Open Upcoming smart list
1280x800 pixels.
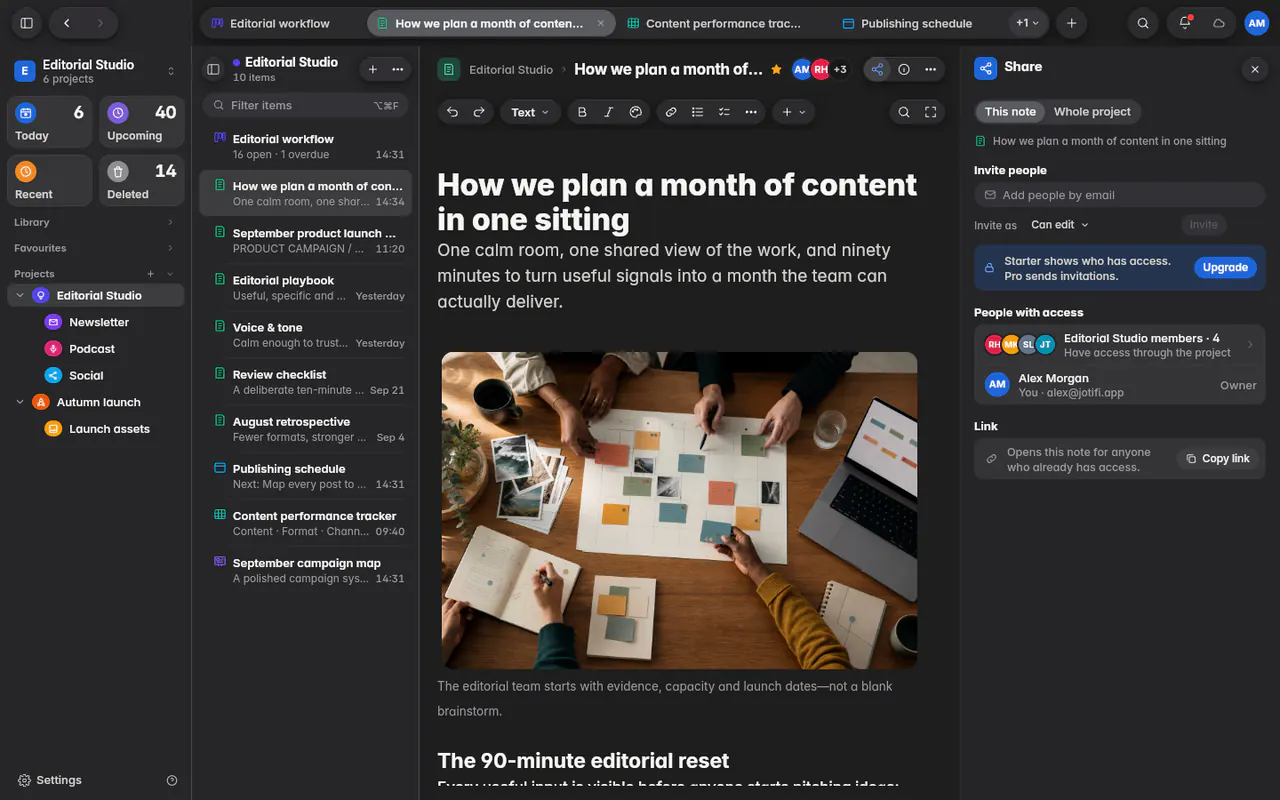[141, 123]
